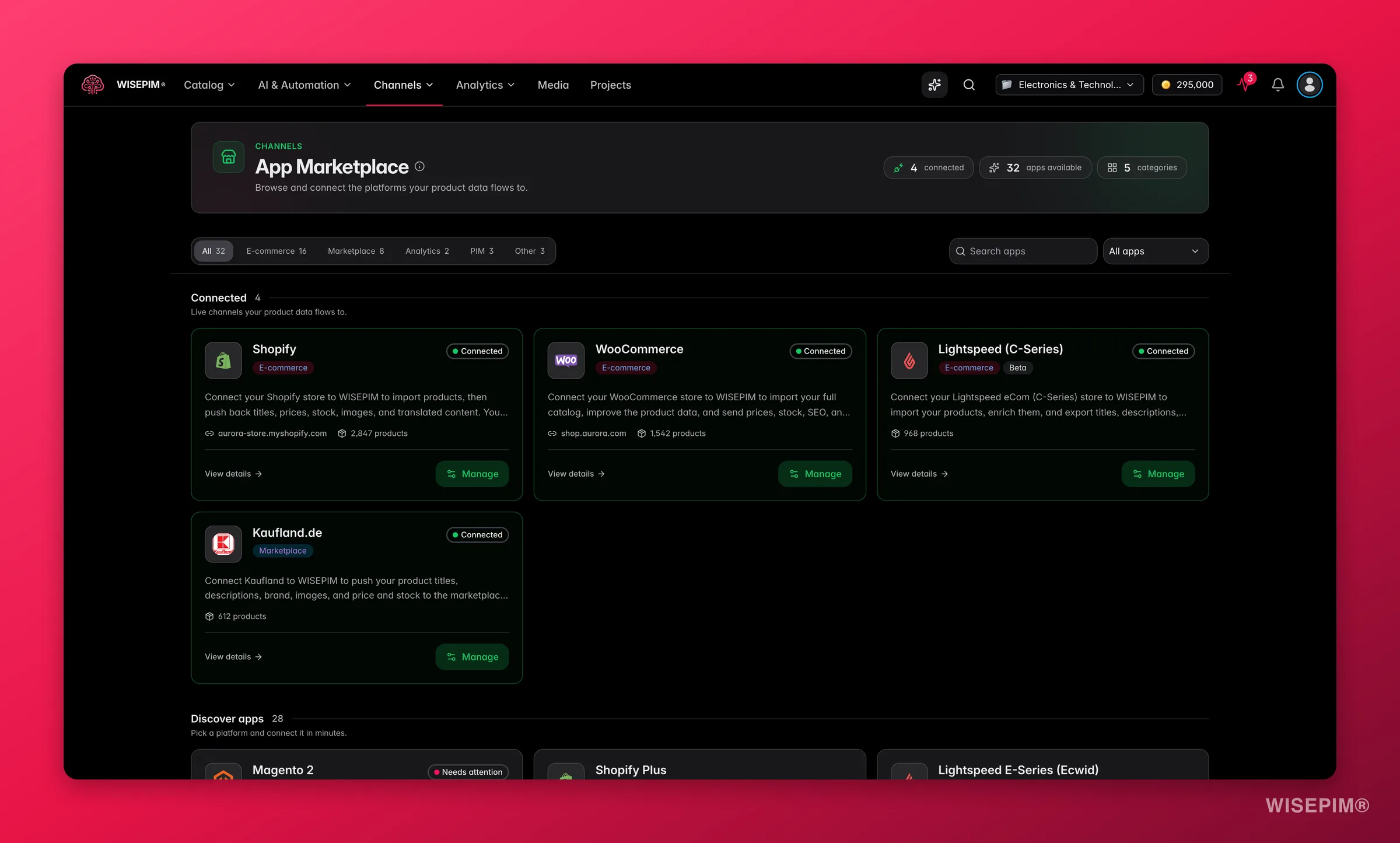The height and width of the screenshot is (843, 1400).
Task: Click the Lightspeed E-Series (Ecwid) card title
Action: tap(1018, 770)
